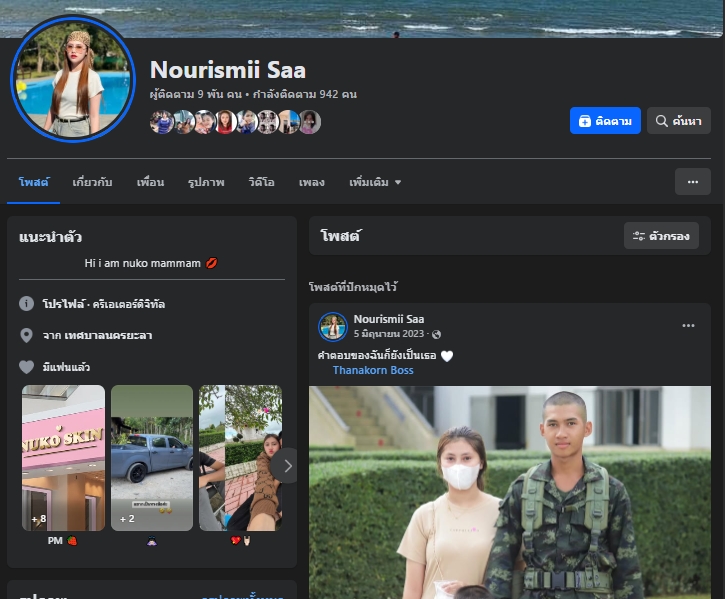The image size is (725, 599).
Task: Open the profile three-dots options menu
Action: [693, 182]
